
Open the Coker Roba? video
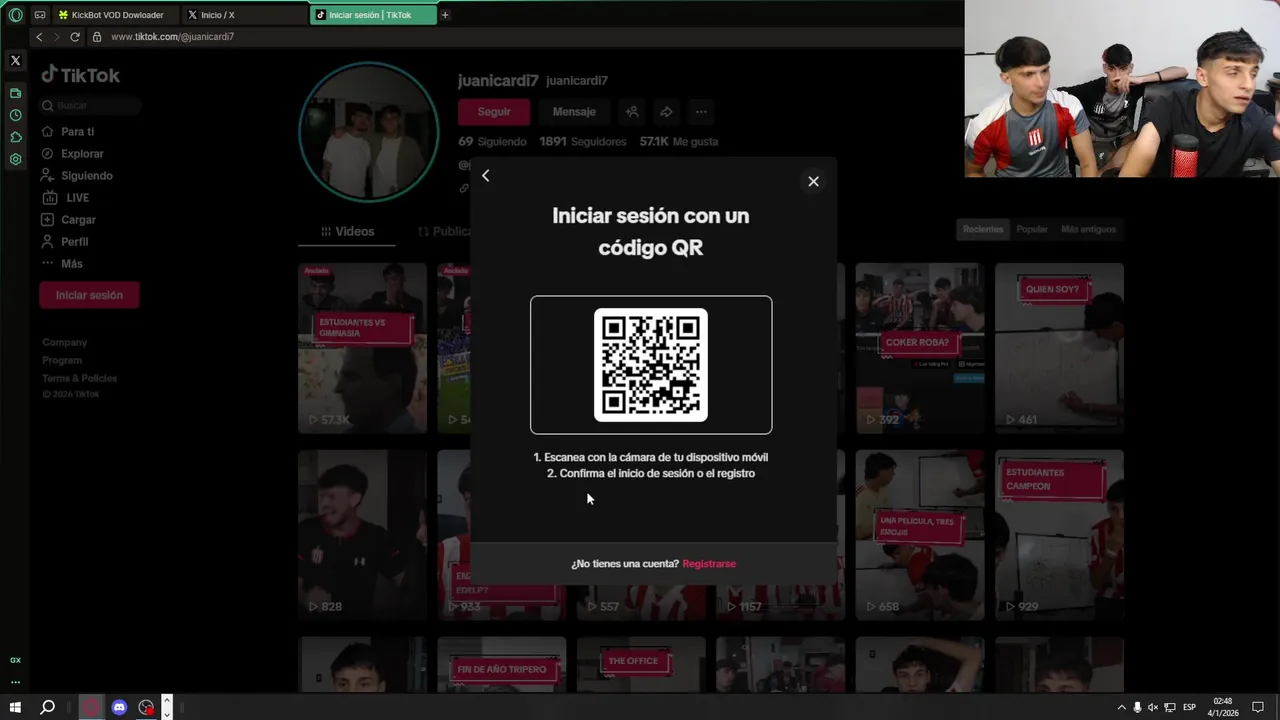click(919, 348)
